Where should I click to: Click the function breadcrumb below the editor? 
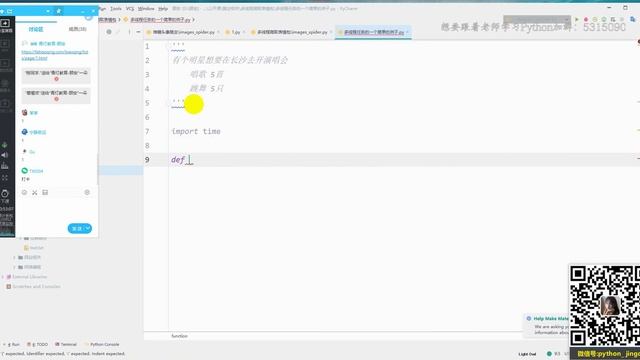(x=179, y=336)
